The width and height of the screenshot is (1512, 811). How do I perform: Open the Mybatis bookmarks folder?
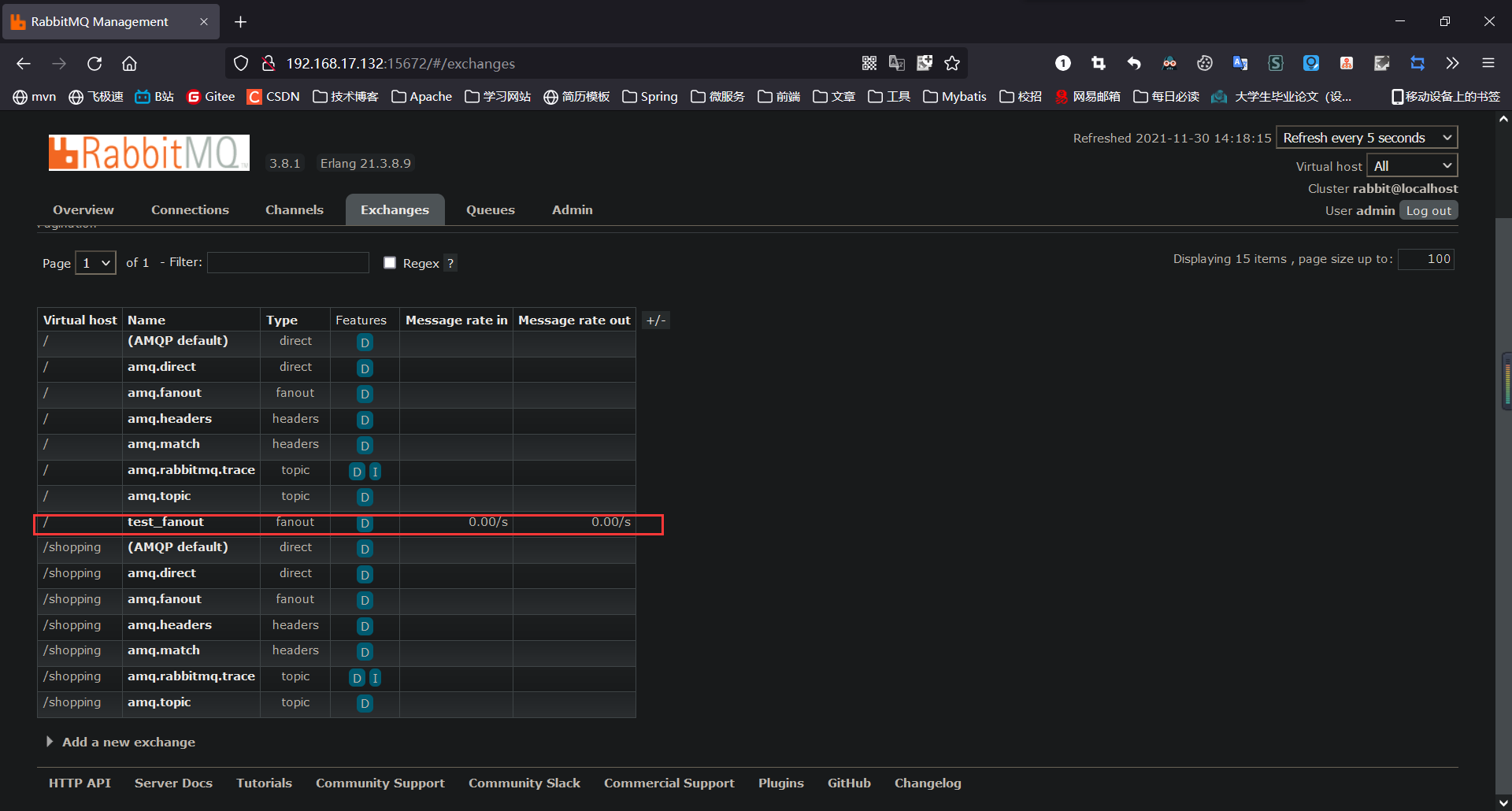pos(954,96)
